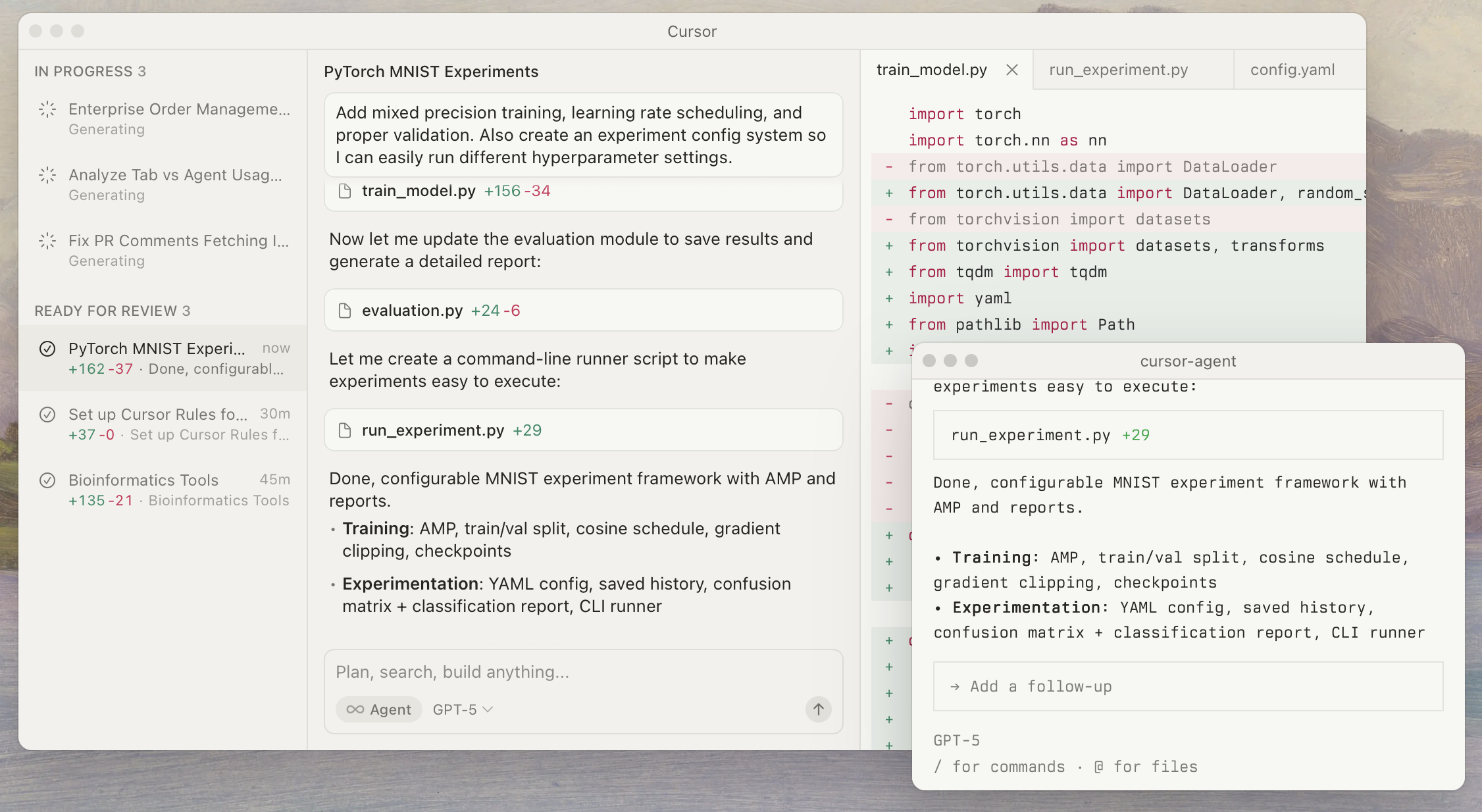Click the Training bullet in the chat summary
Viewport: 1482px width, 812px height.
tap(561, 540)
